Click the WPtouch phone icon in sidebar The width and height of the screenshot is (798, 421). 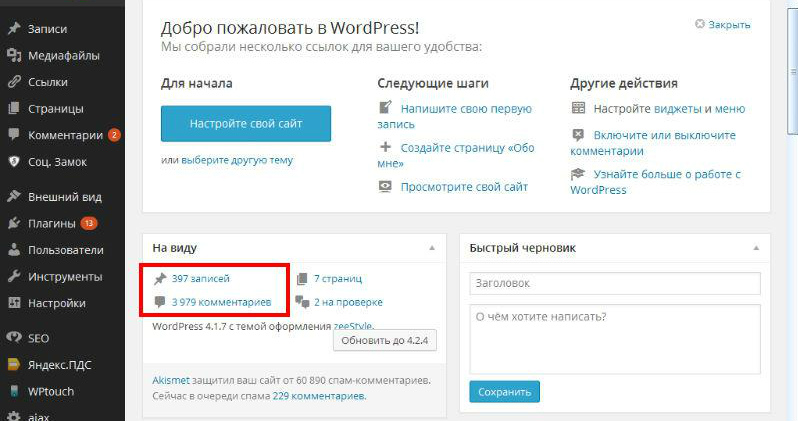click(x=14, y=391)
